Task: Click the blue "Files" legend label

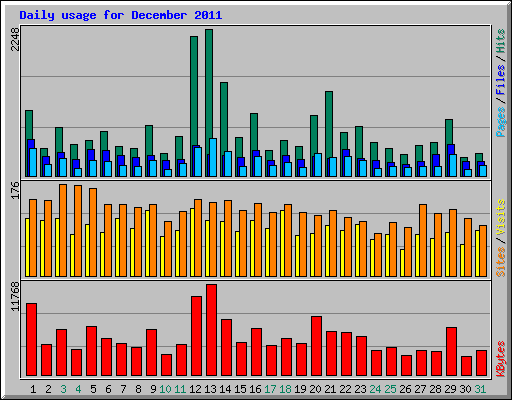Action: coord(501,79)
